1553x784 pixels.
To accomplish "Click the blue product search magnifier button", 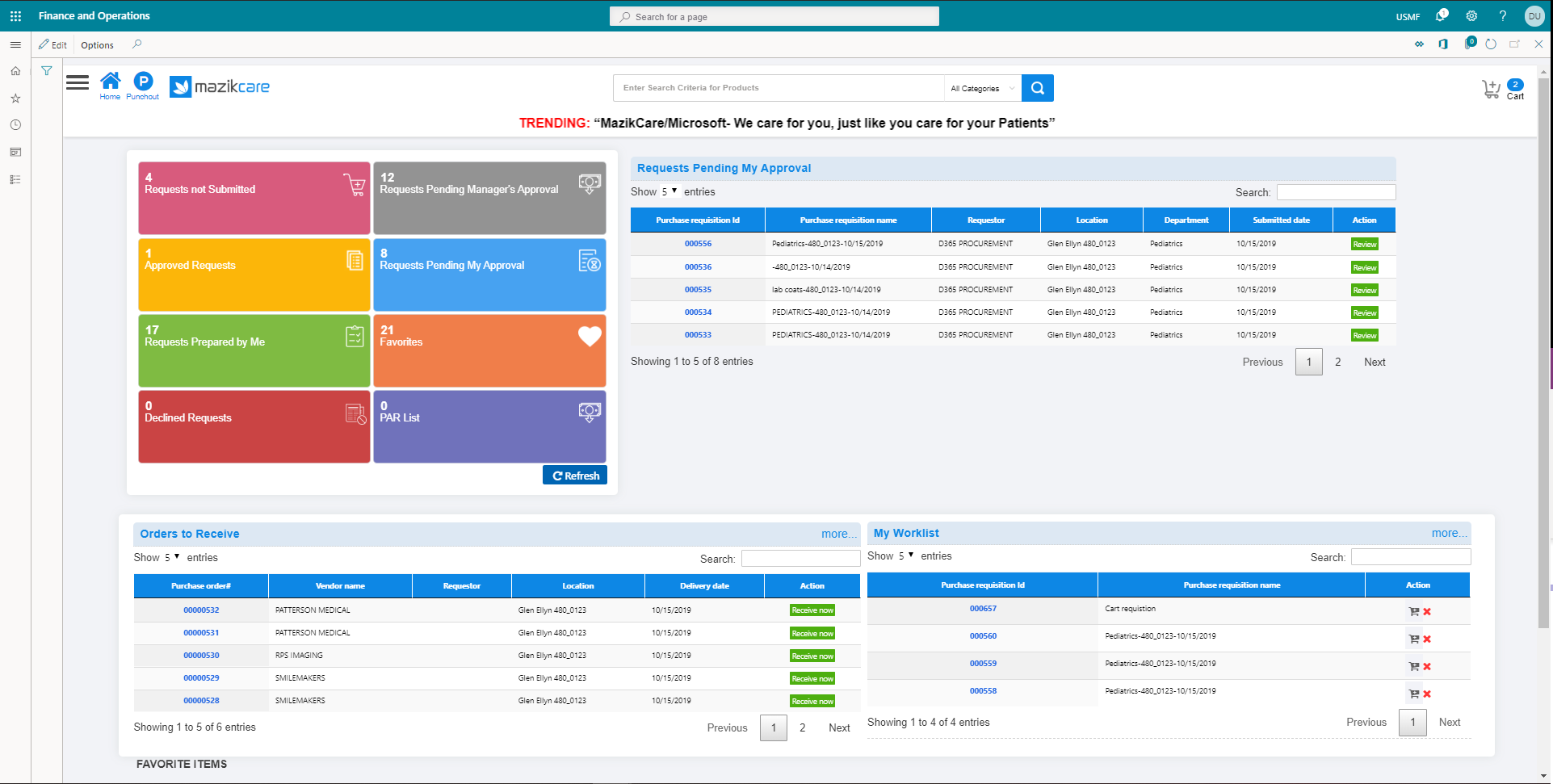I will coord(1037,88).
